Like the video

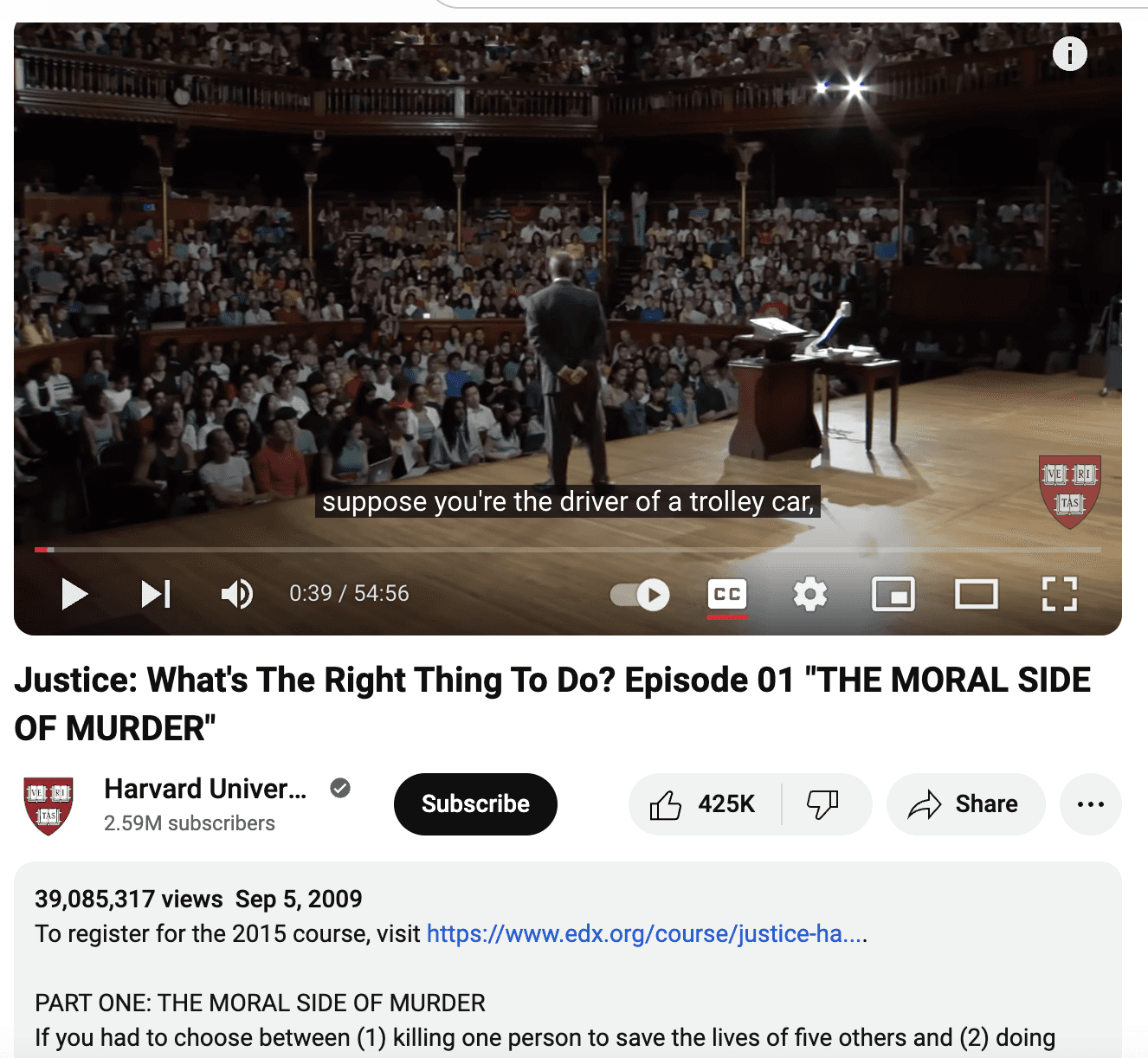pos(705,804)
